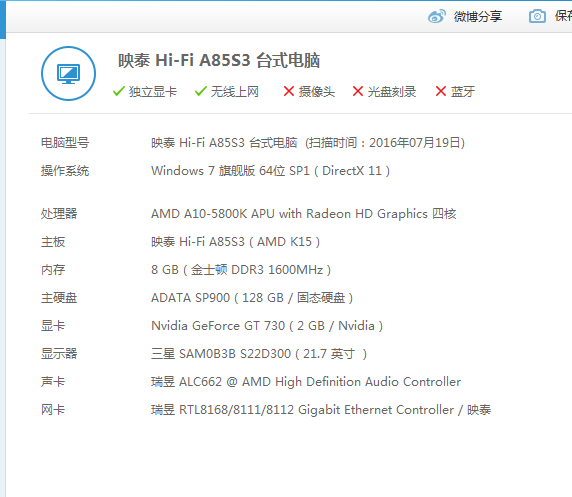Image resolution: width=572 pixels, height=497 pixels.
Task: Open the 微博分享 link
Action: click(478, 16)
